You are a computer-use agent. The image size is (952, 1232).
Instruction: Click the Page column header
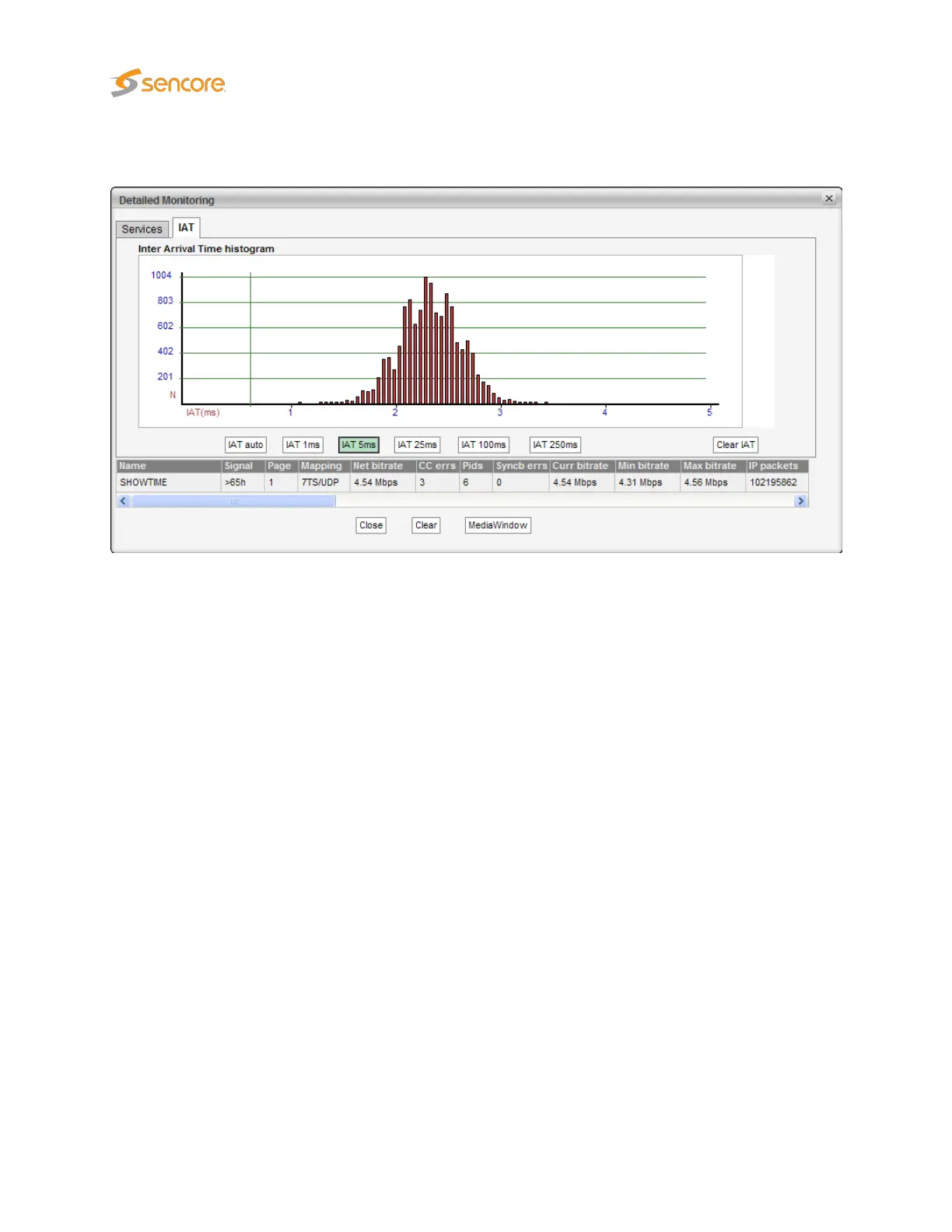click(281, 467)
